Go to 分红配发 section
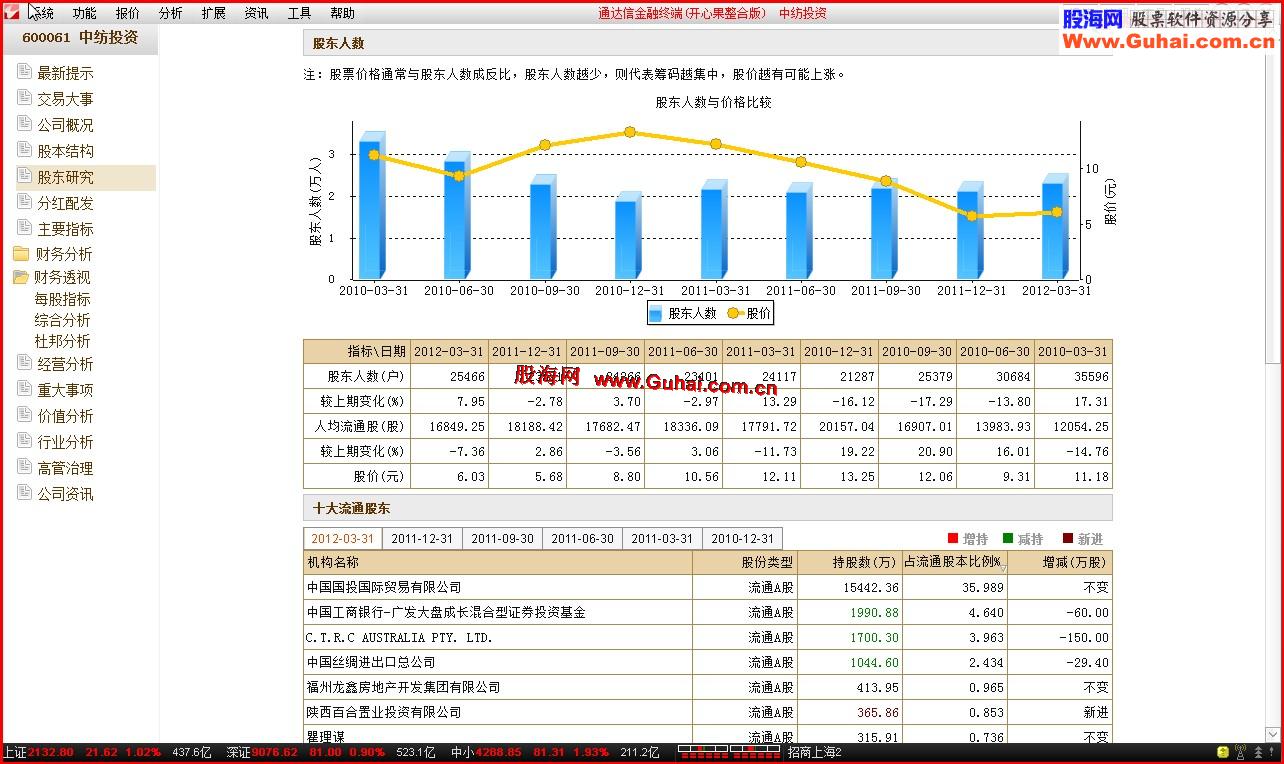Viewport: 1284px width, 764px height. click(65, 203)
